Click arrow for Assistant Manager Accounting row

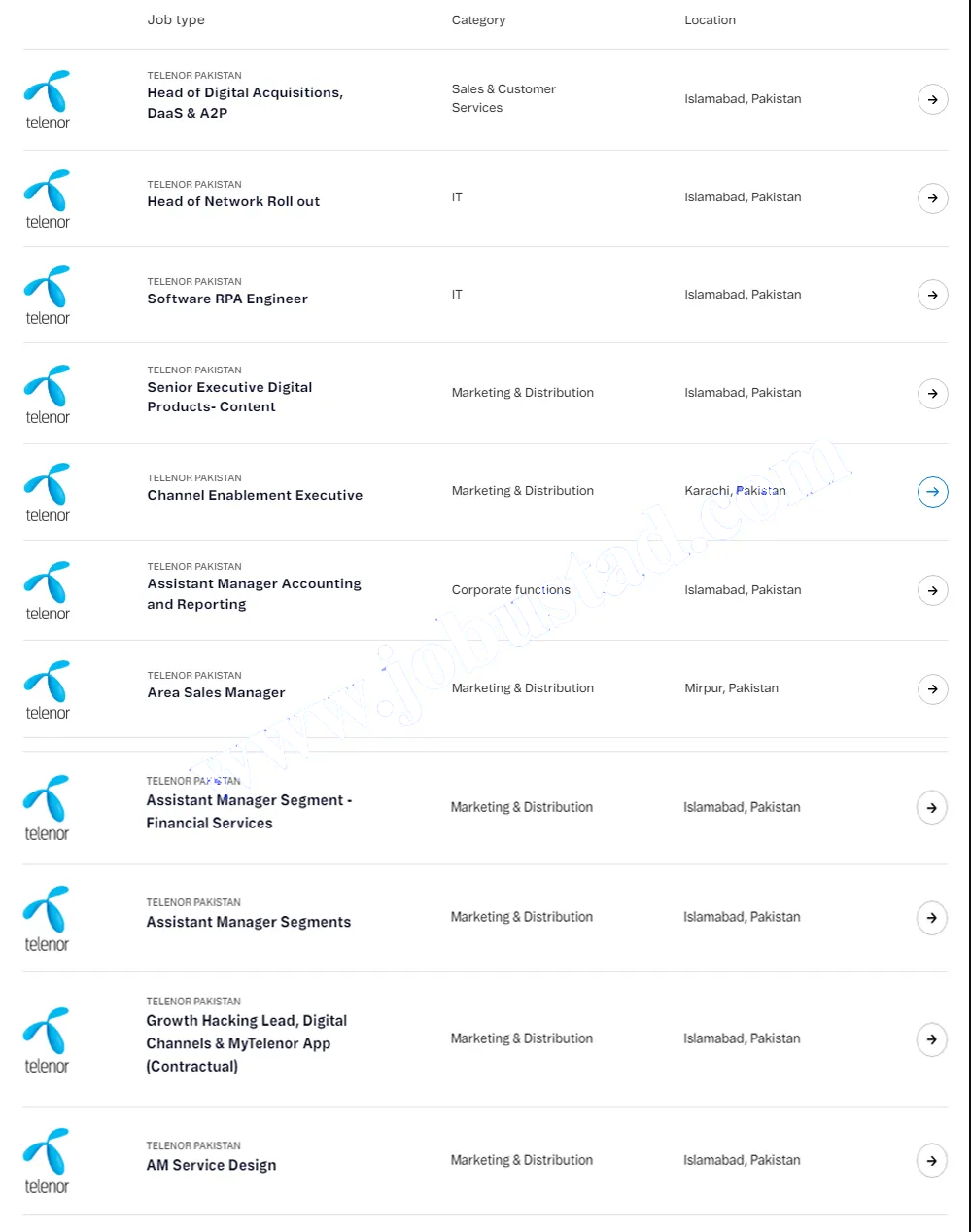[x=932, y=590]
